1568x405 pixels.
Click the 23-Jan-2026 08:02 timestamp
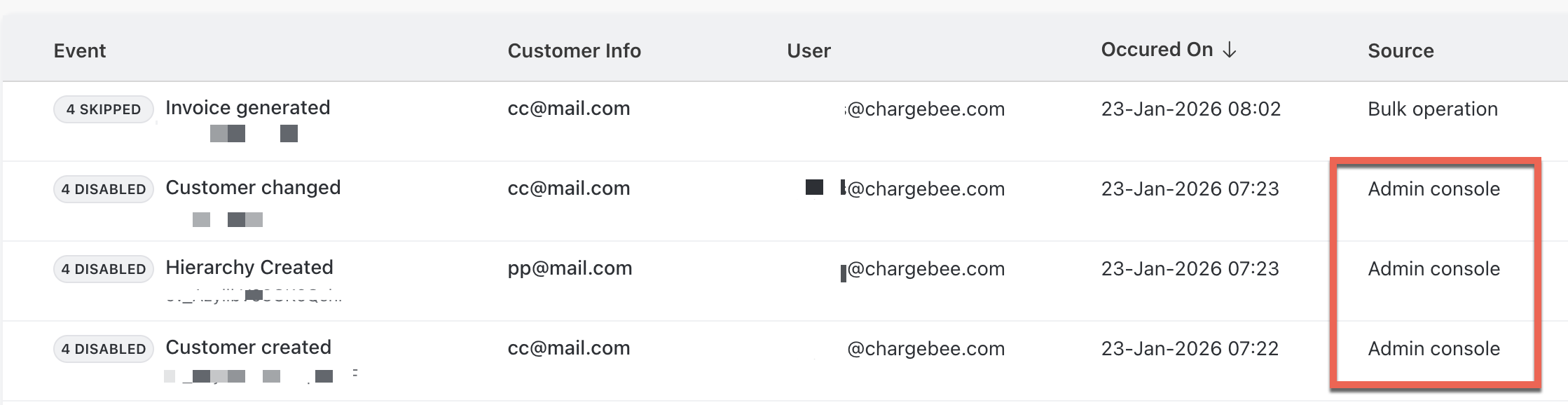coord(1191,109)
